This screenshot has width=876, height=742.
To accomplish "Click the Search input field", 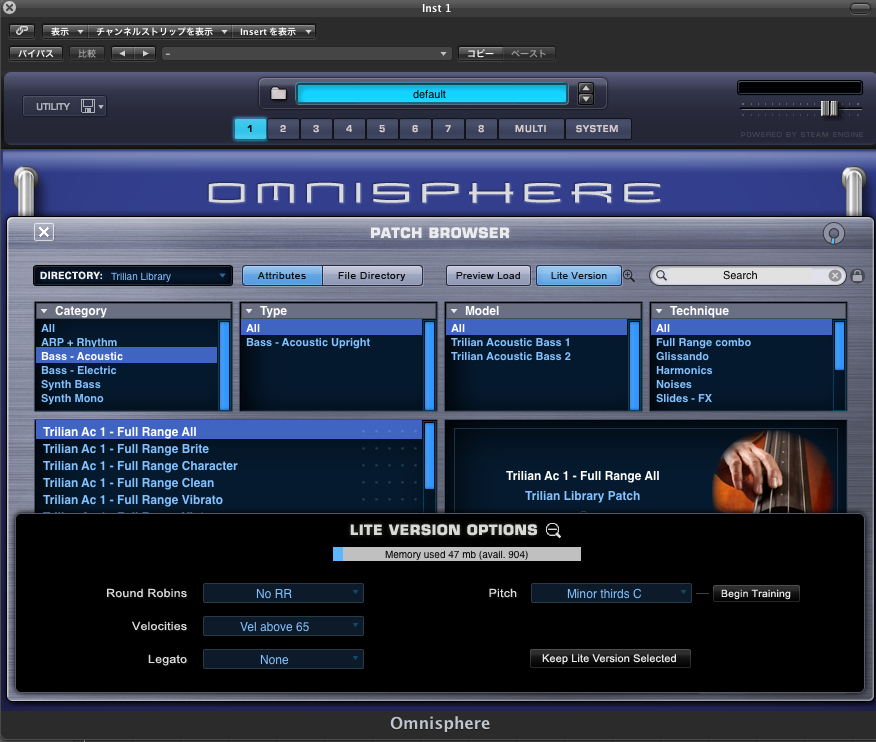I will 748,275.
